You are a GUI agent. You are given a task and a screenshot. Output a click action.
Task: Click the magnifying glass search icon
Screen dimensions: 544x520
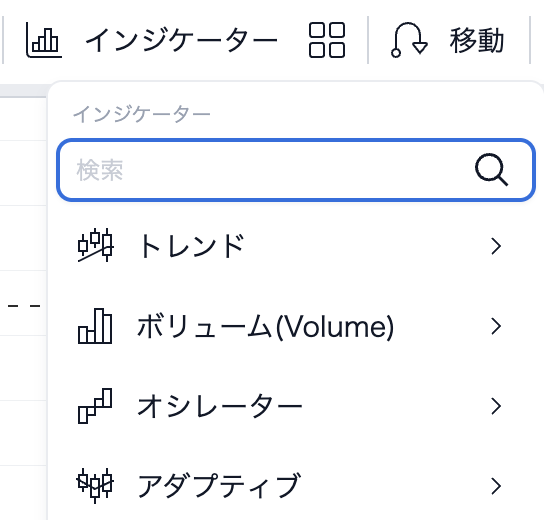pos(491,170)
